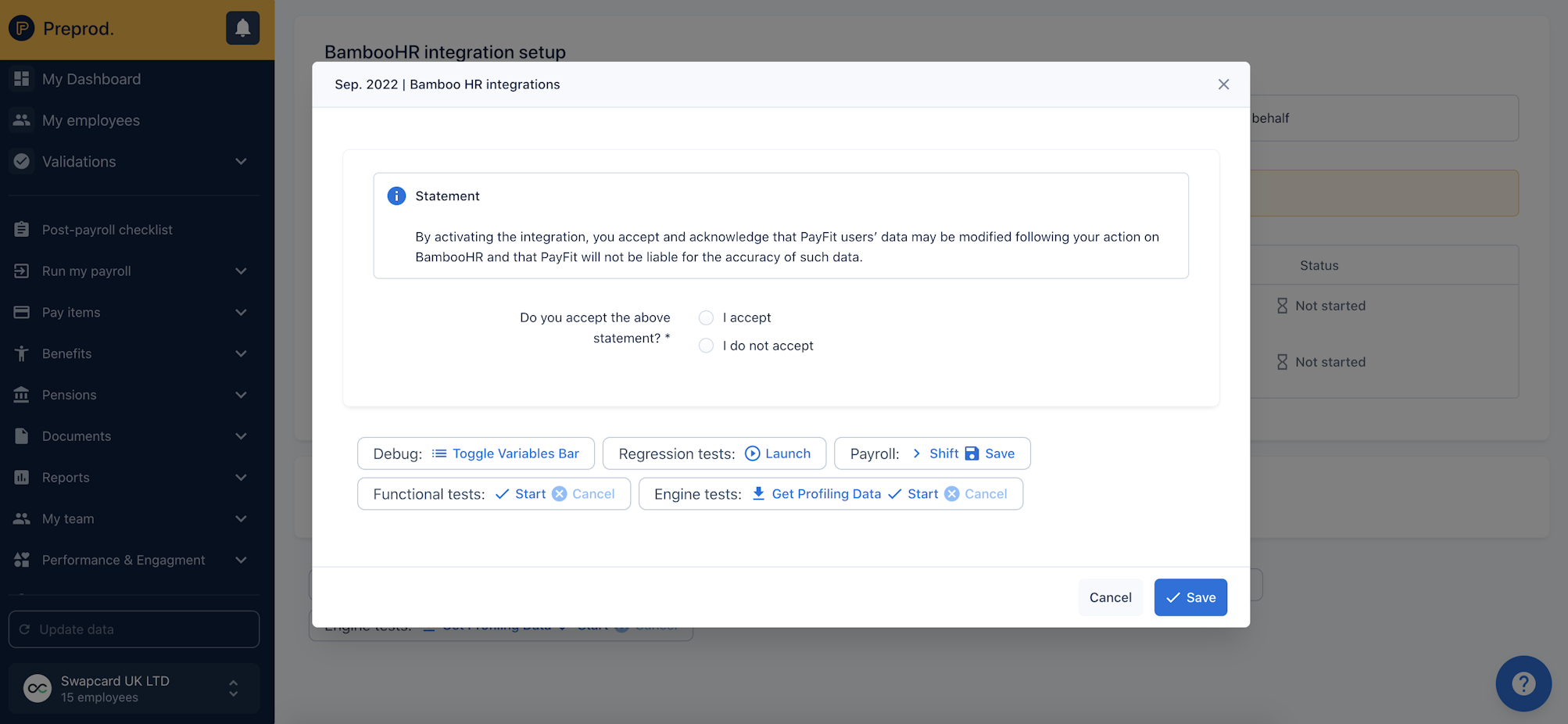
Task: Click the My team group icon
Action: click(22, 518)
